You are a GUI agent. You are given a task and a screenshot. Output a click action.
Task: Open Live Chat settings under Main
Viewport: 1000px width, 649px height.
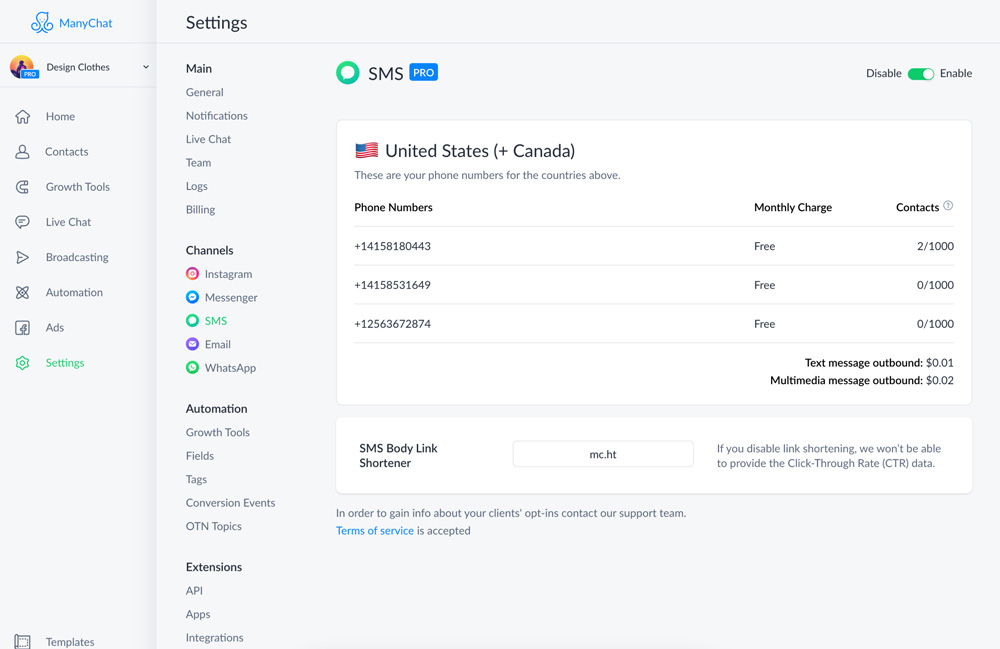click(x=209, y=139)
